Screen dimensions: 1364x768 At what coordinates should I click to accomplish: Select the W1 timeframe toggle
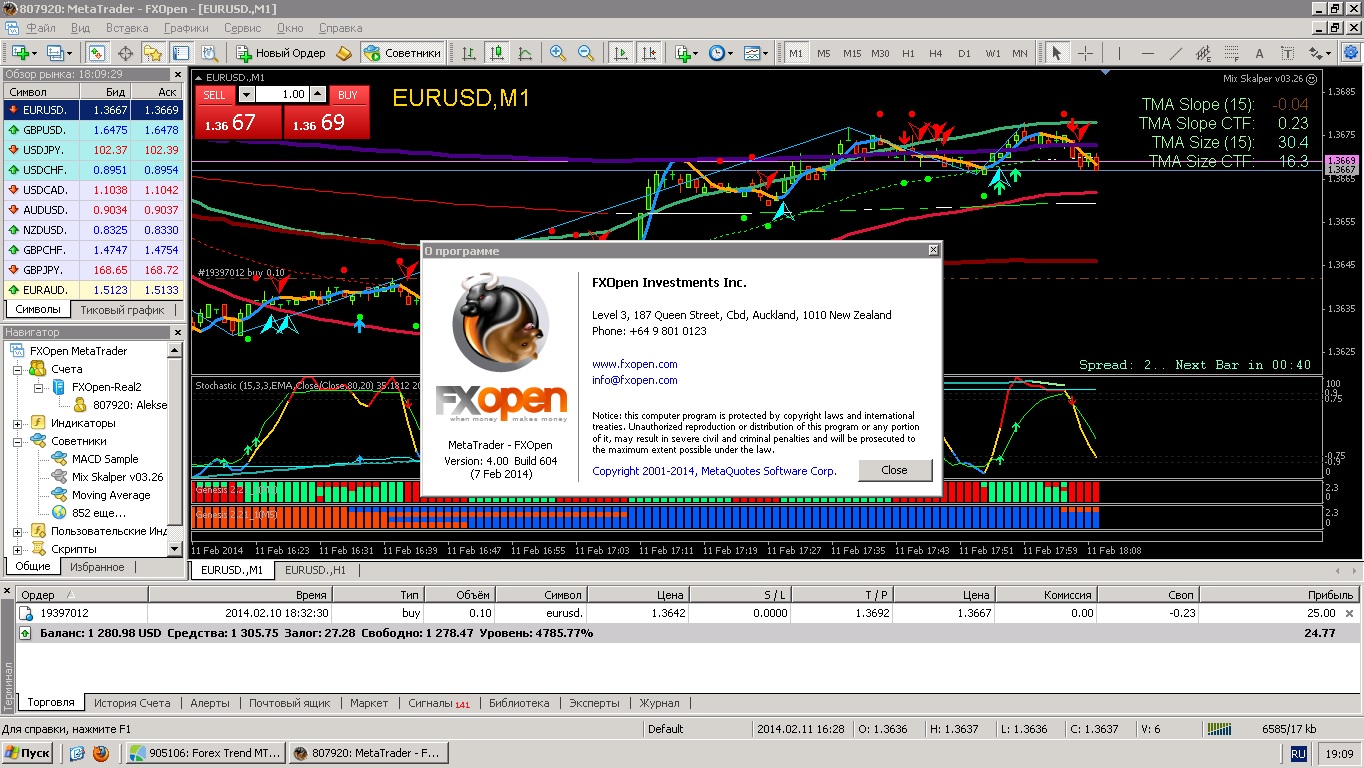click(992, 53)
